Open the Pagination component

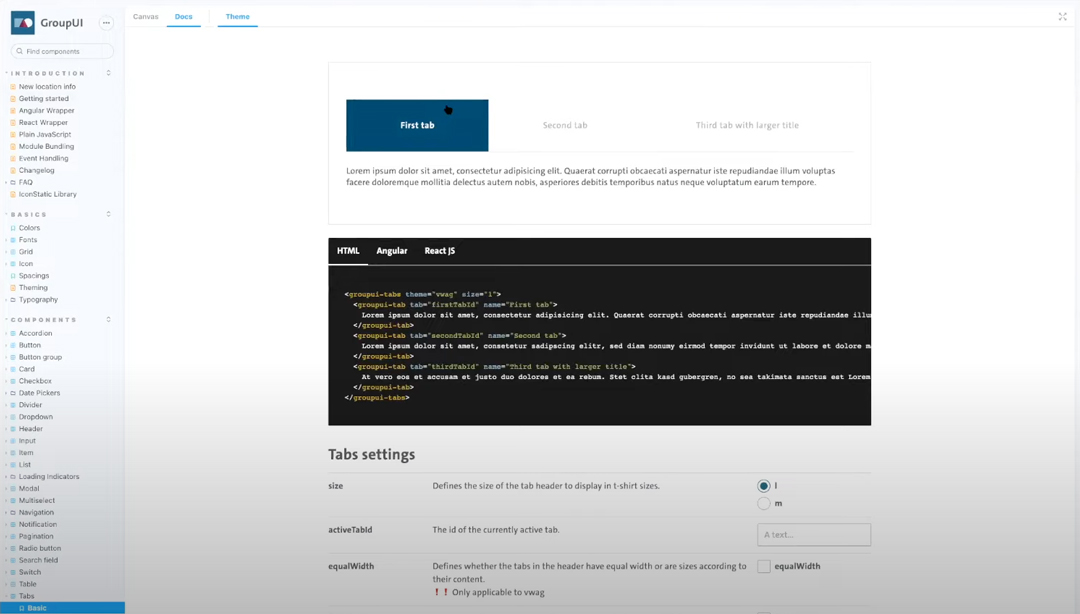click(x=36, y=536)
